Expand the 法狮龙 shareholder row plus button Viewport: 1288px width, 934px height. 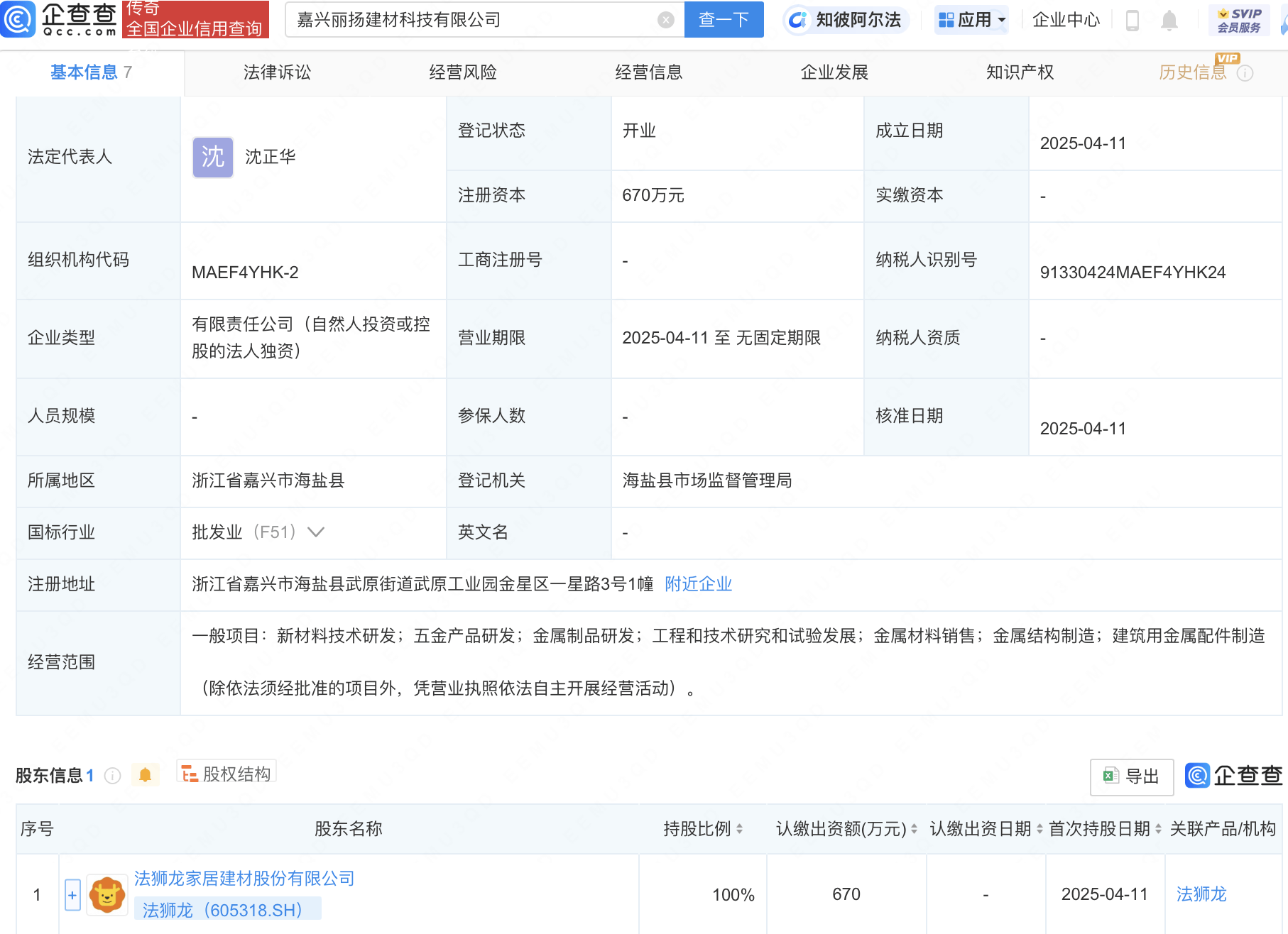72,895
